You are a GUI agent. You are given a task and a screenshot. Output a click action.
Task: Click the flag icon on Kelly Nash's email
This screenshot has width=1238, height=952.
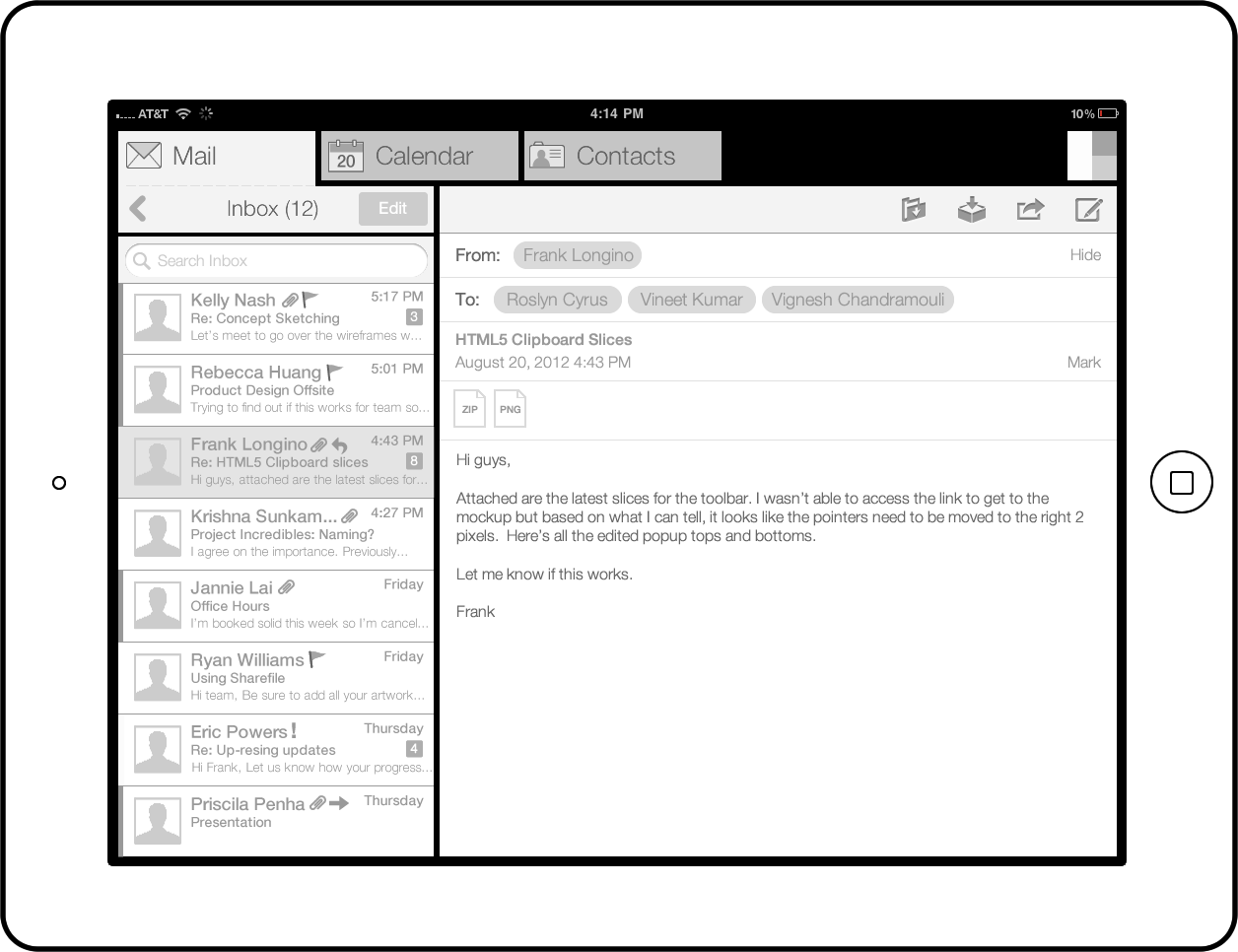pos(310,299)
